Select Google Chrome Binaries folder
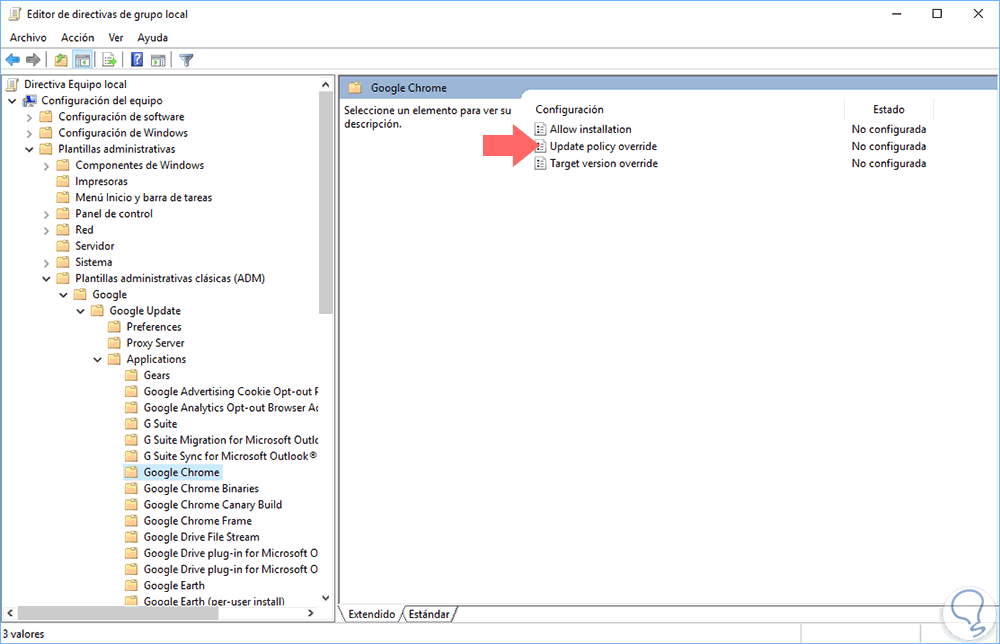This screenshot has height=644, width=1000. [201, 488]
